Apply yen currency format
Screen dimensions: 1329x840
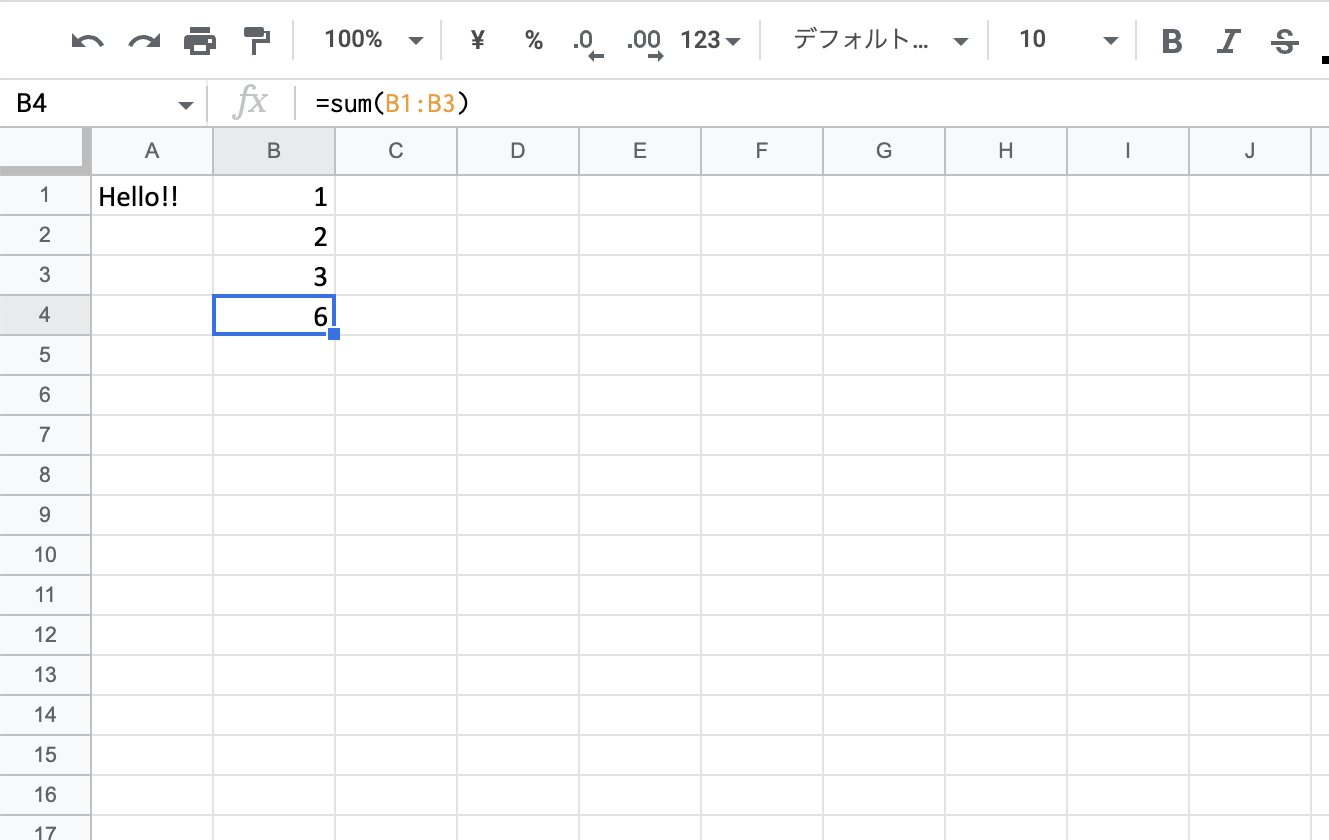click(x=477, y=40)
